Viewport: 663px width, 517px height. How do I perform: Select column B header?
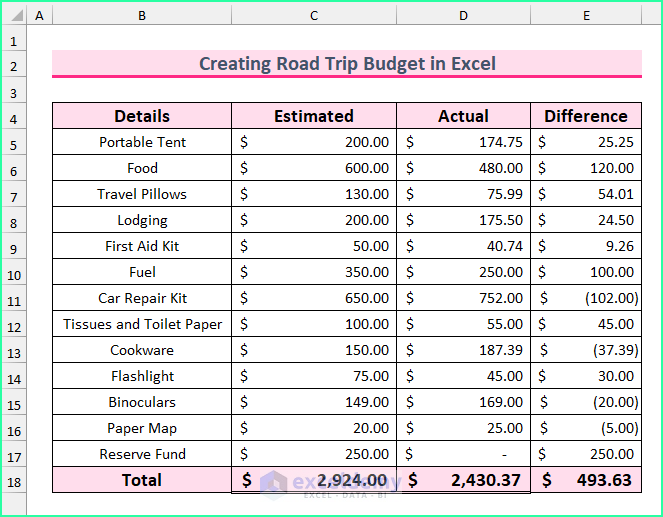coord(142,16)
